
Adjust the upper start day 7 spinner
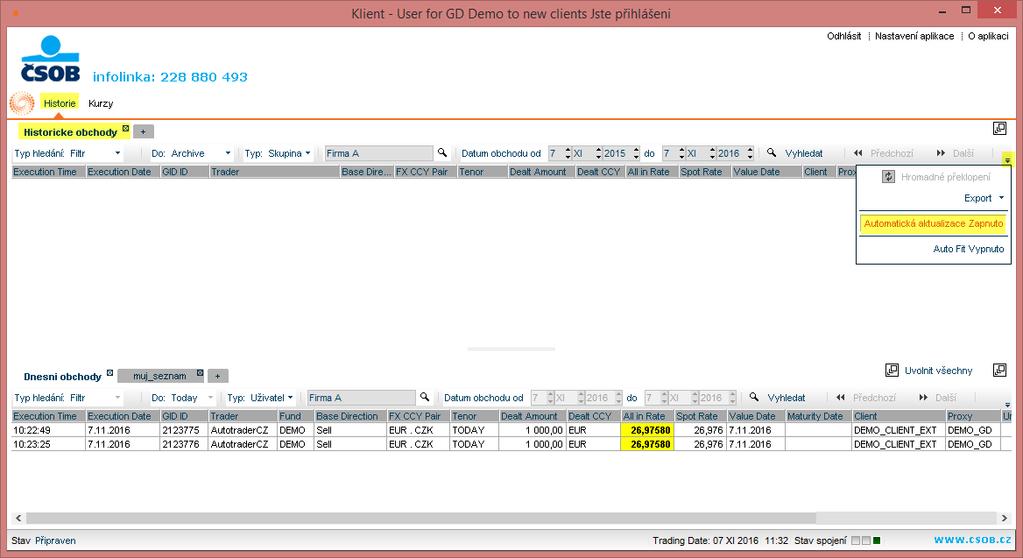568,153
